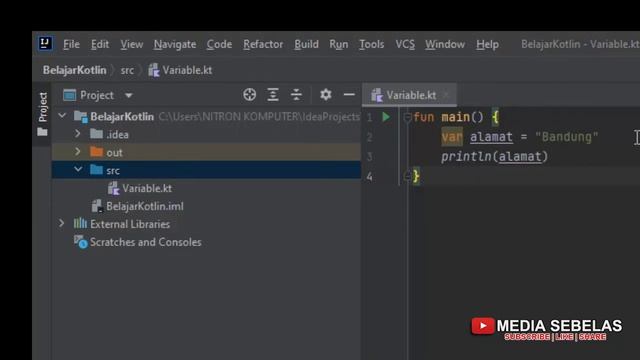Screen dimensions: 640x360
Task: Open the File menu
Action: (71, 44)
